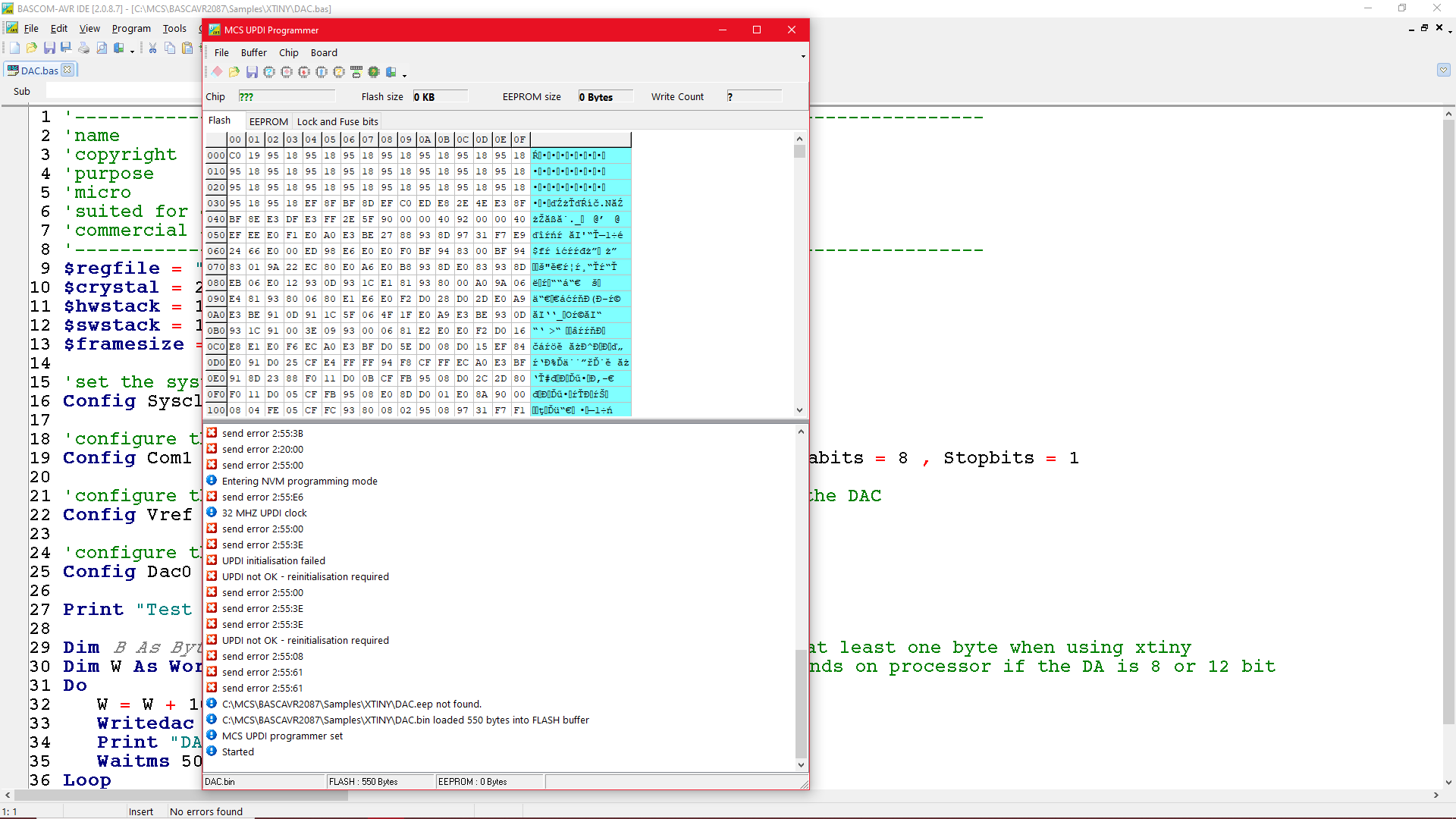This screenshot has width=1456, height=819.
Task: Cut selection with scissors icon
Action: 152,48
